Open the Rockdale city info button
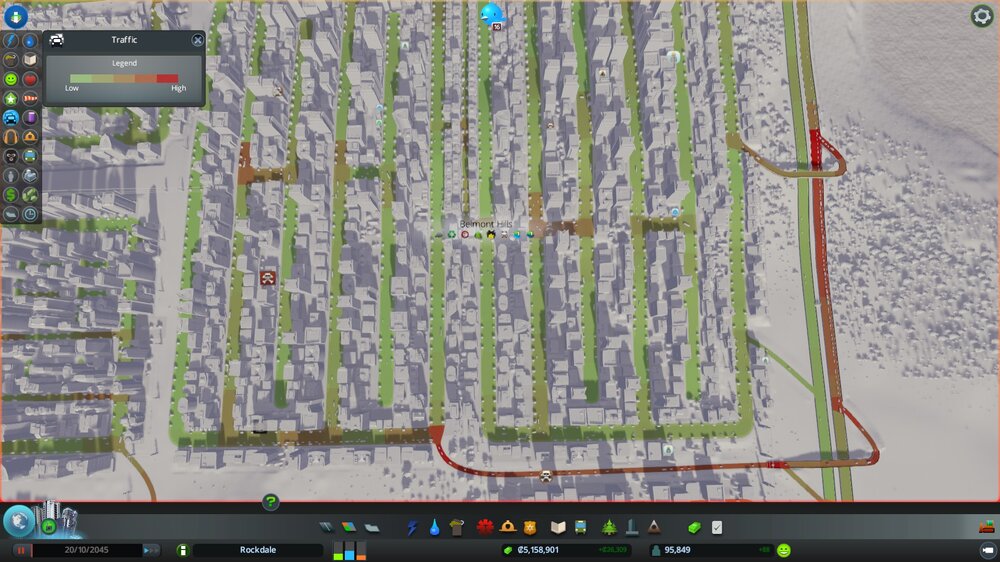This screenshot has height=562, width=1000. (x=182, y=550)
